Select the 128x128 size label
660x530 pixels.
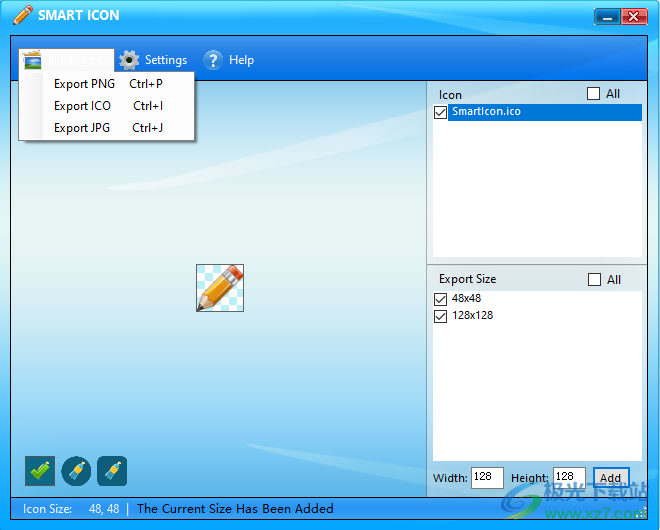472,315
